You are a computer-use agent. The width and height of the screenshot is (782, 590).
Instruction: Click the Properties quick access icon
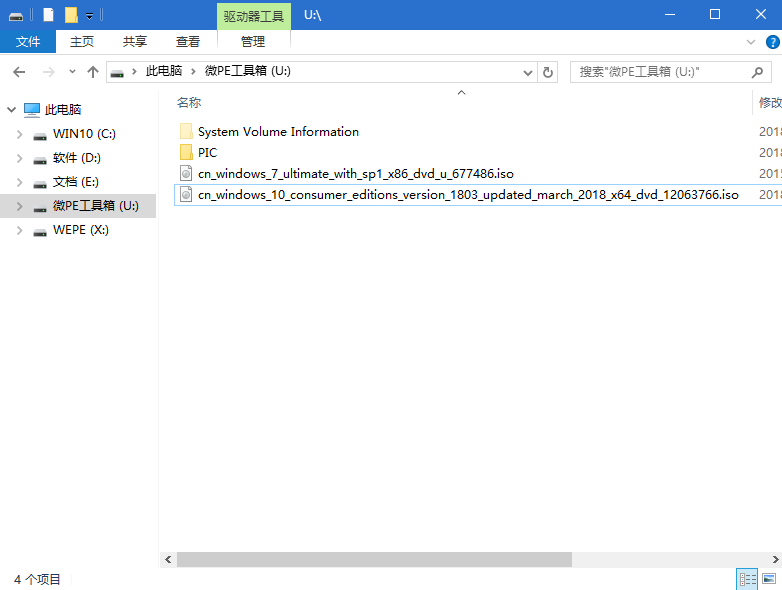click(x=48, y=15)
